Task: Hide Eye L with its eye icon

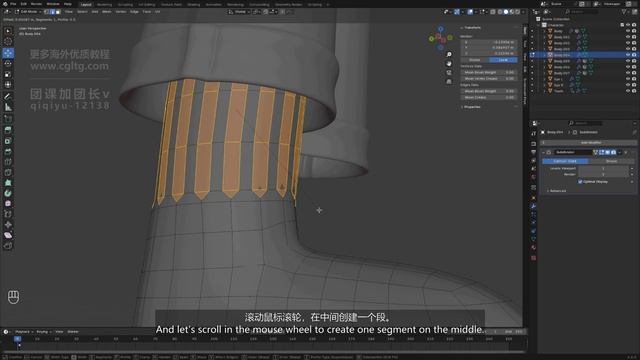Action: pyautogui.click(x=628, y=79)
